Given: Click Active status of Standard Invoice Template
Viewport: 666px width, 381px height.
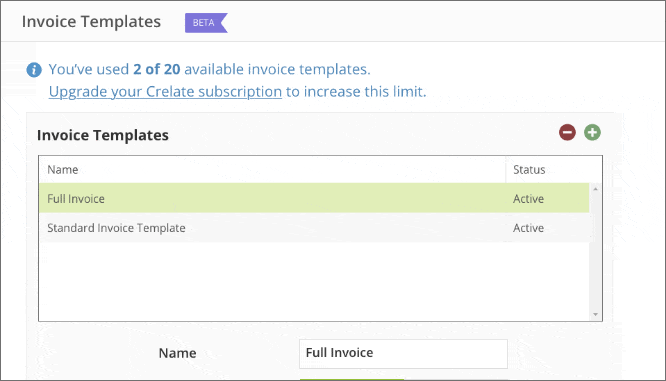Looking at the screenshot, I should coord(528,228).
